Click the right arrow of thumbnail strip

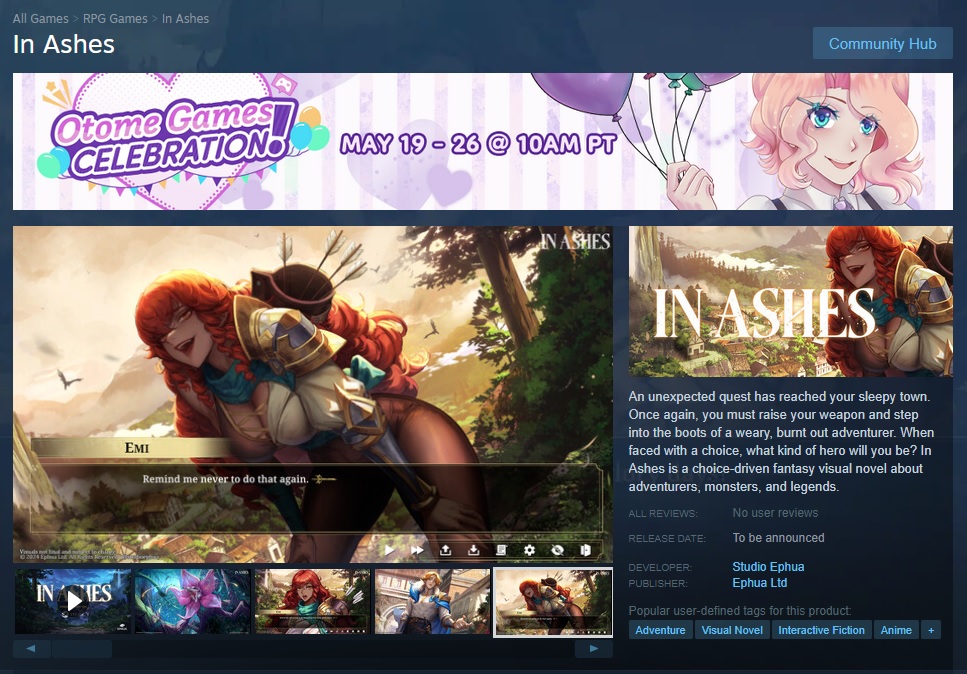point(594,649)
